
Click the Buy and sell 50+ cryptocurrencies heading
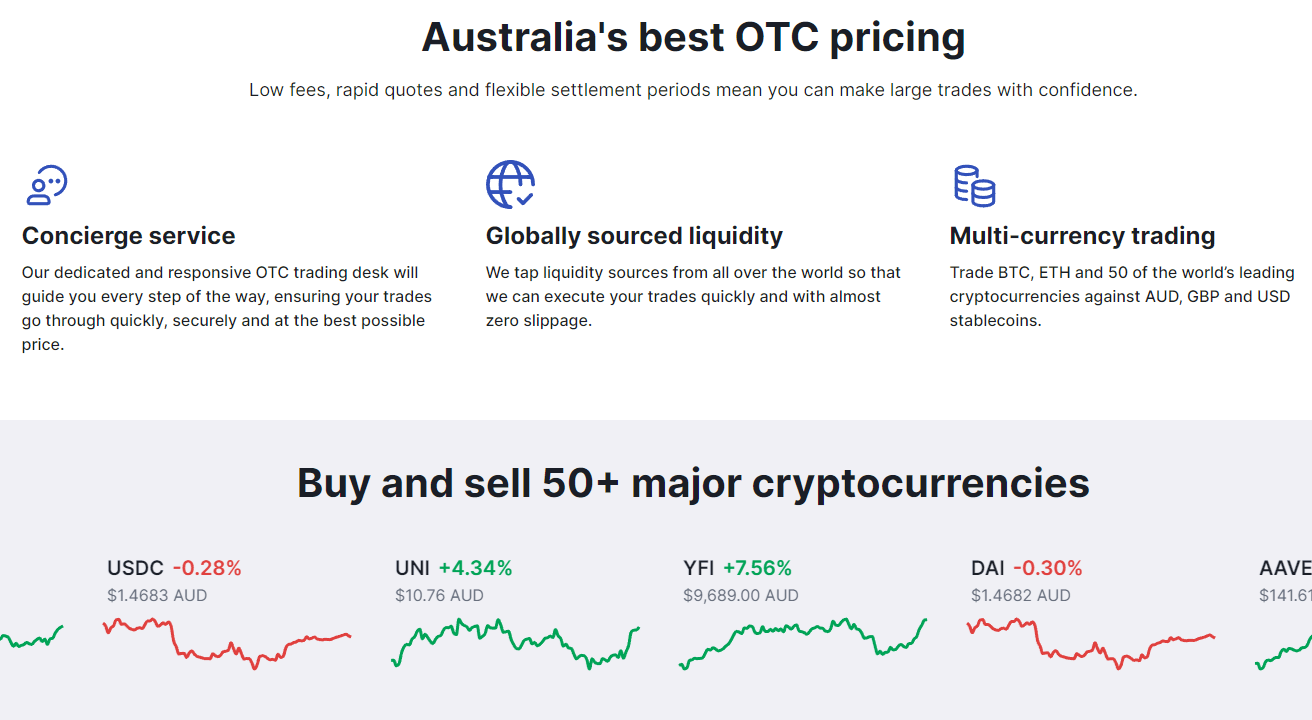[x=693, y=482]
